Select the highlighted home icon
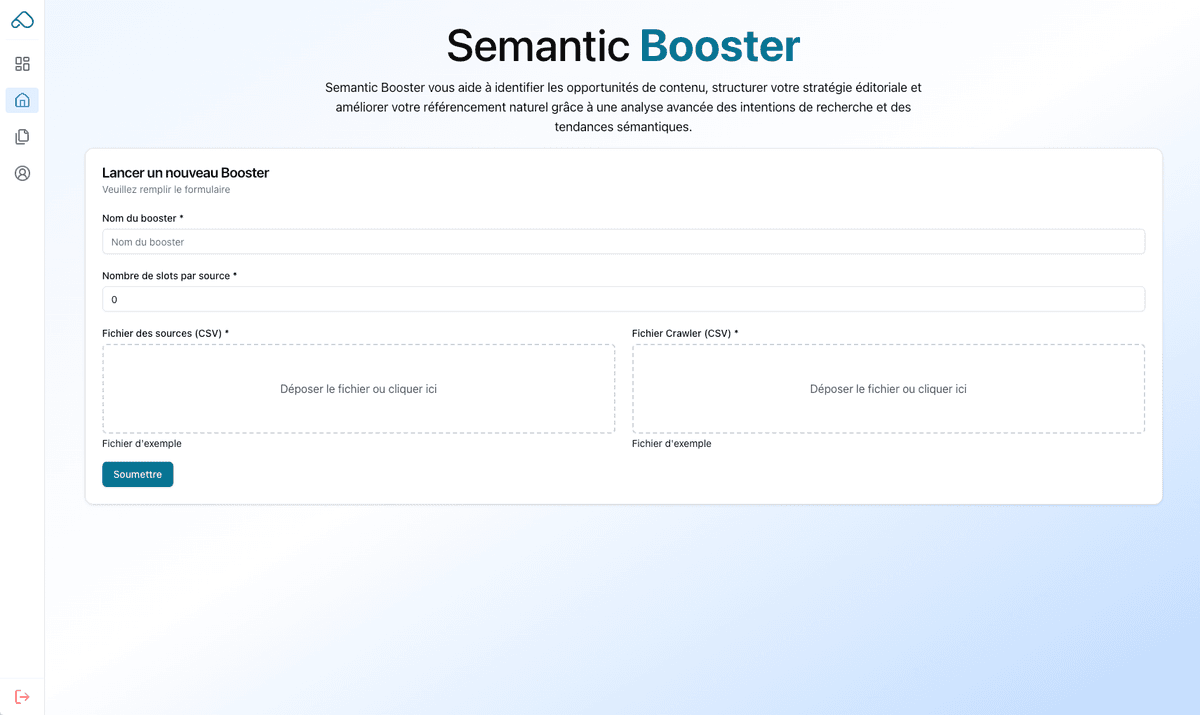1200x715 pixels. click(22, 100)
